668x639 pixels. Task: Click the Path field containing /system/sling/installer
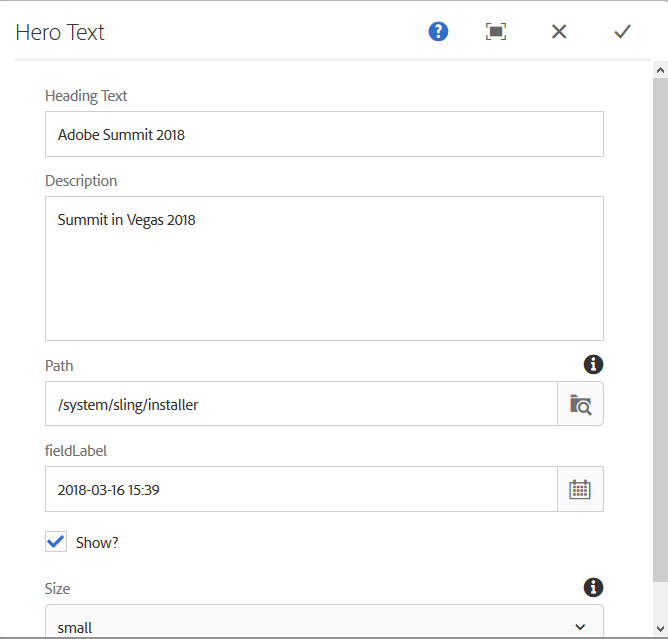[x=300, y=404]
